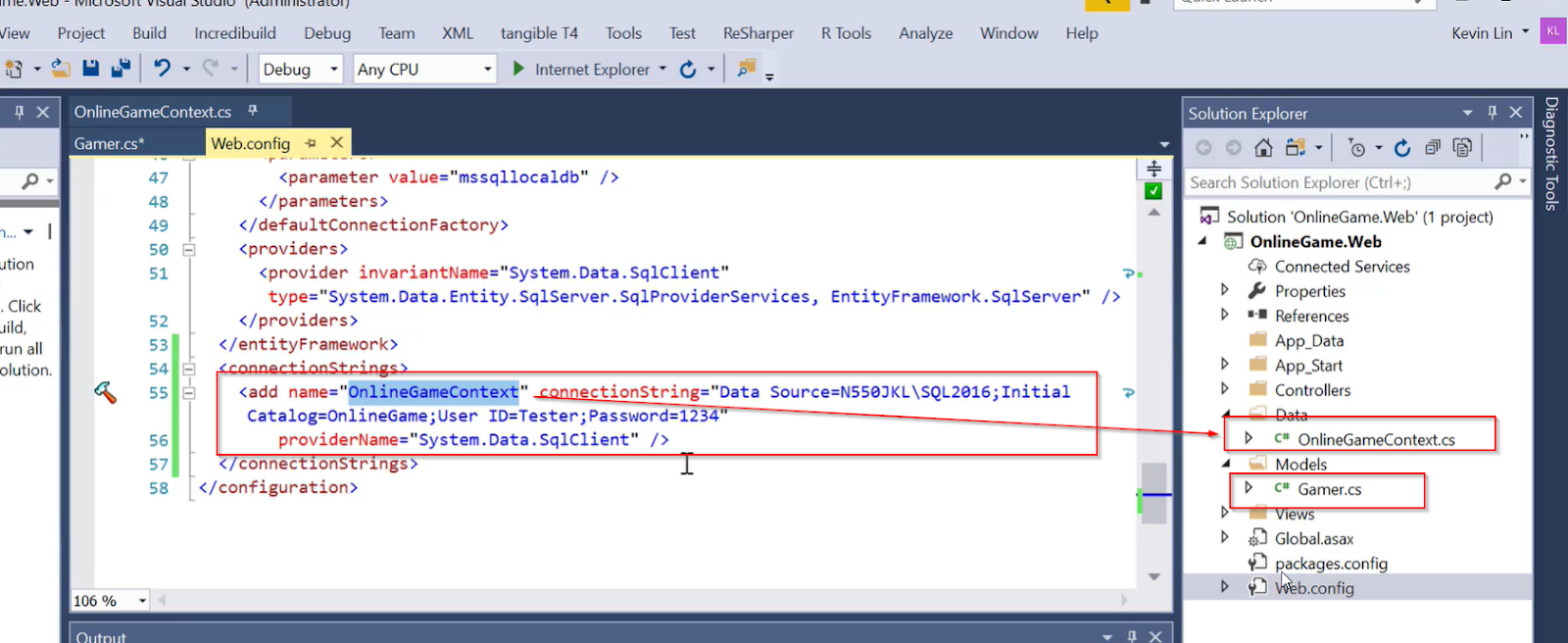
Task: Toggle auto-hide pin on Solution Explorer panel
Action: click(1493, 113)
